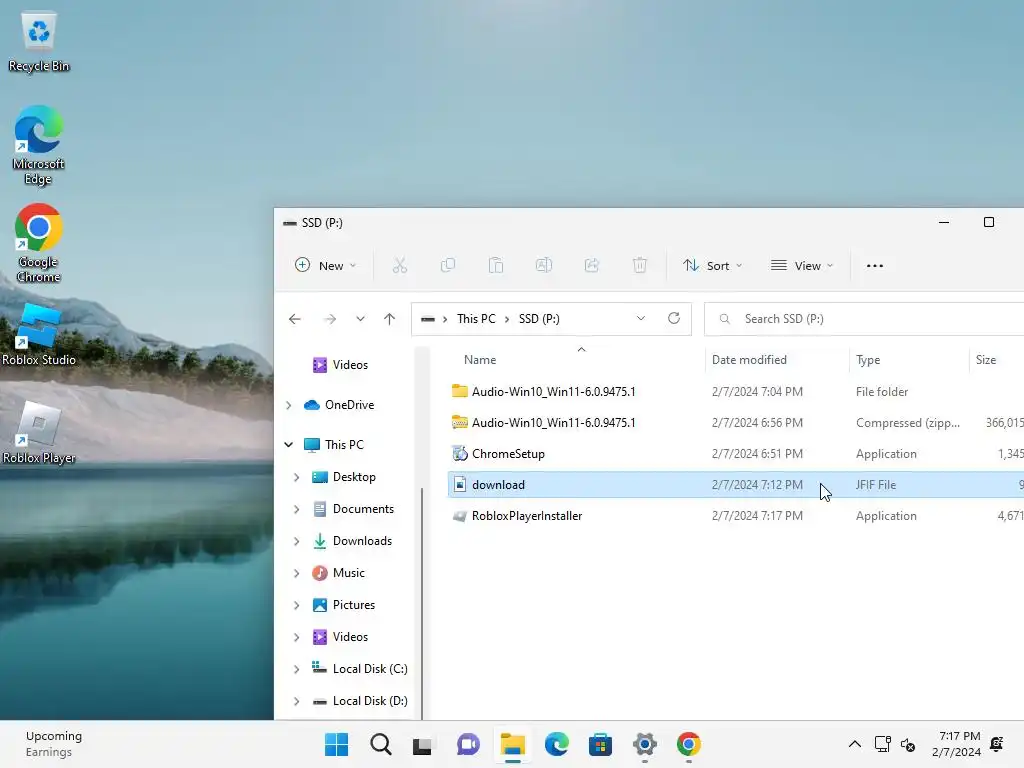Image resolution: width=1024 pixels, height=768 pixels.
Task: Select the Roblox Player desktop shortcut
Action: pyautogui.click(x=39, y=432)
